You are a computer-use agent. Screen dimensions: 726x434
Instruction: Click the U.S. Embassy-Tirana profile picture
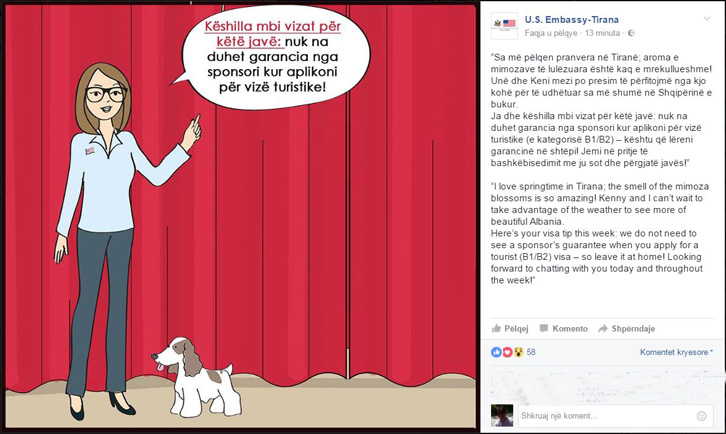(504, 25)
